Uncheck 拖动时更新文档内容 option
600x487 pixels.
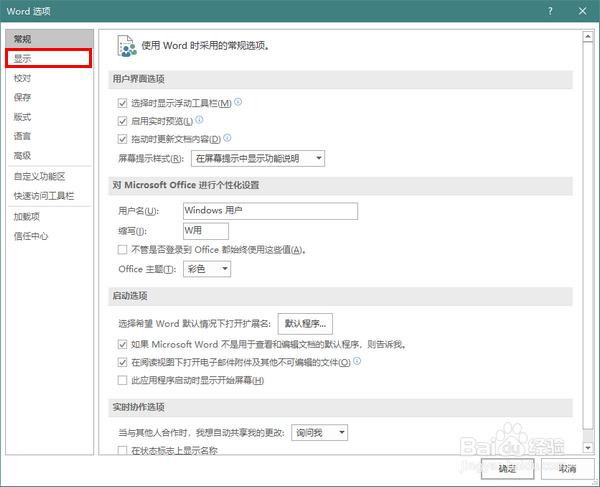(x=122, y=138)
